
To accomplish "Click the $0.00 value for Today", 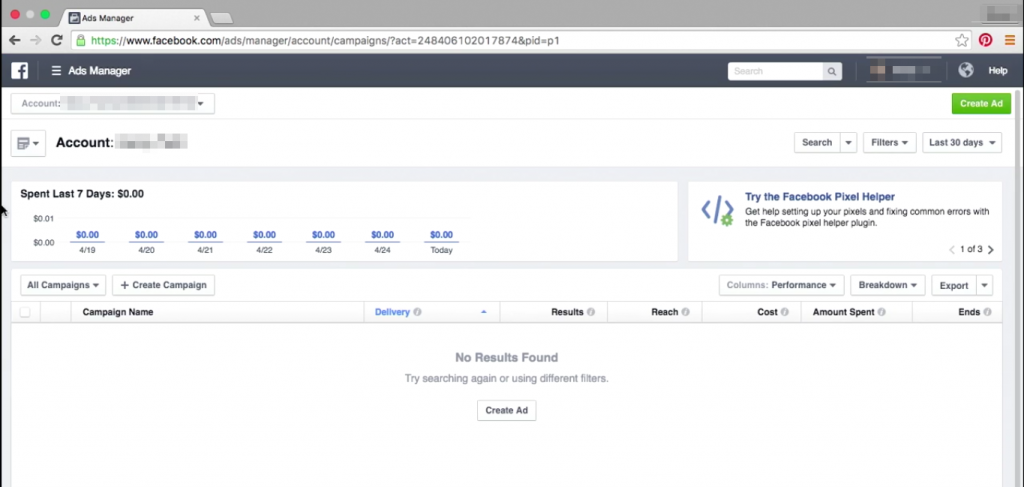I will (x=441, y=235).
